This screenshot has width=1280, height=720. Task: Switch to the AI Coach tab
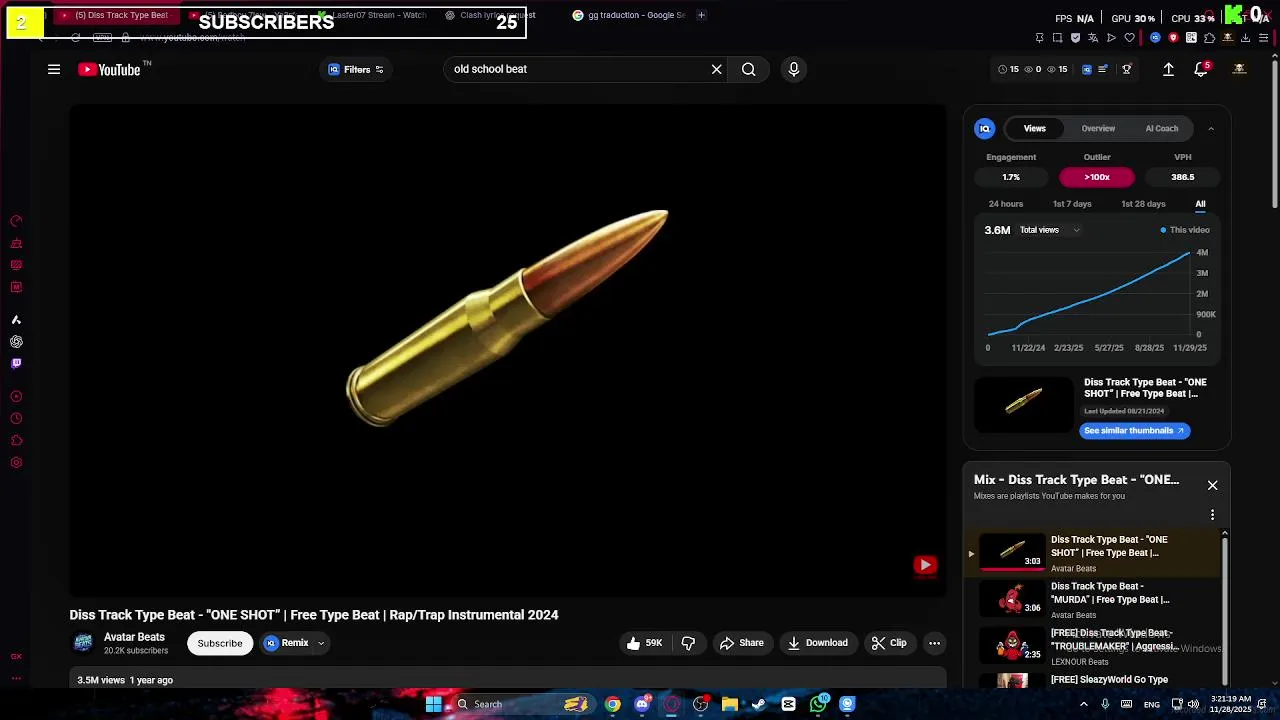[x=1162, y=128]
